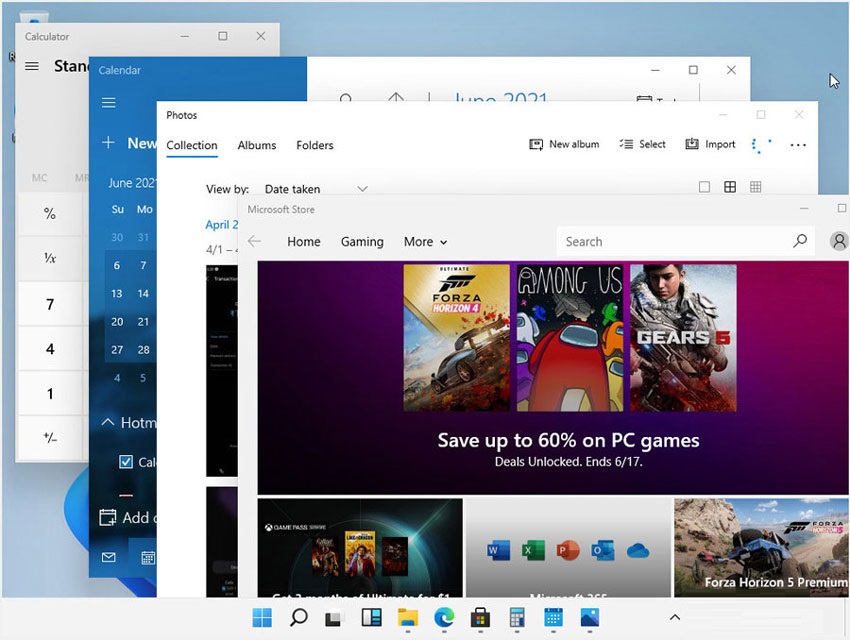This screenshot has width=850, height=640.
Task: Open Forza Horizon 4 game cover
Action: tap(456, 338)
